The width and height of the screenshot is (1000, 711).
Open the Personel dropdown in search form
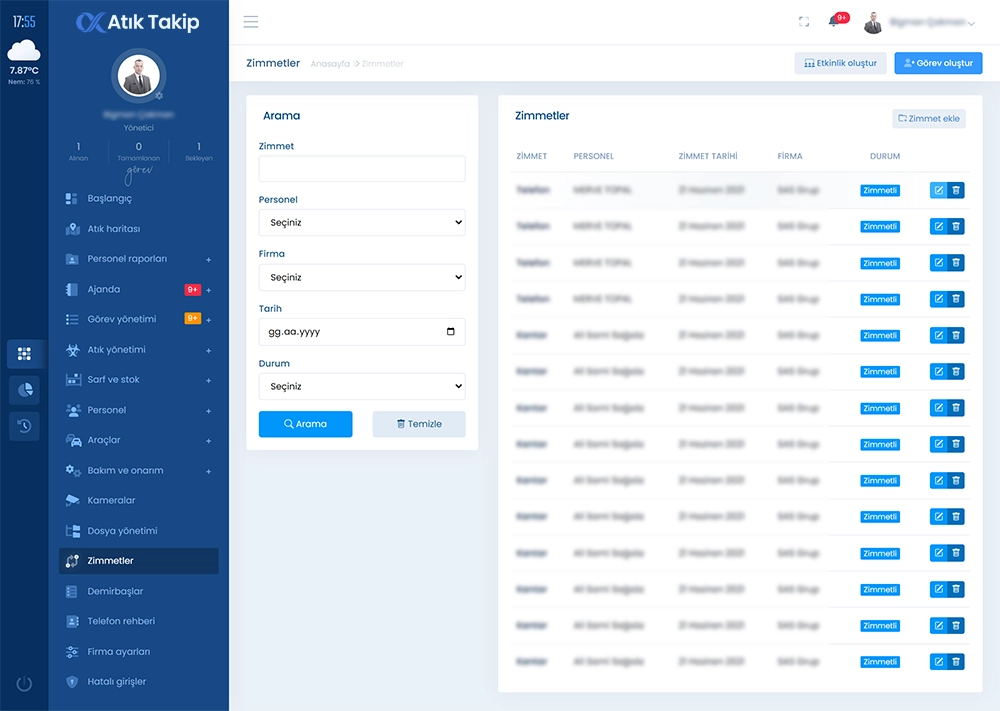(x=362, y=223)
